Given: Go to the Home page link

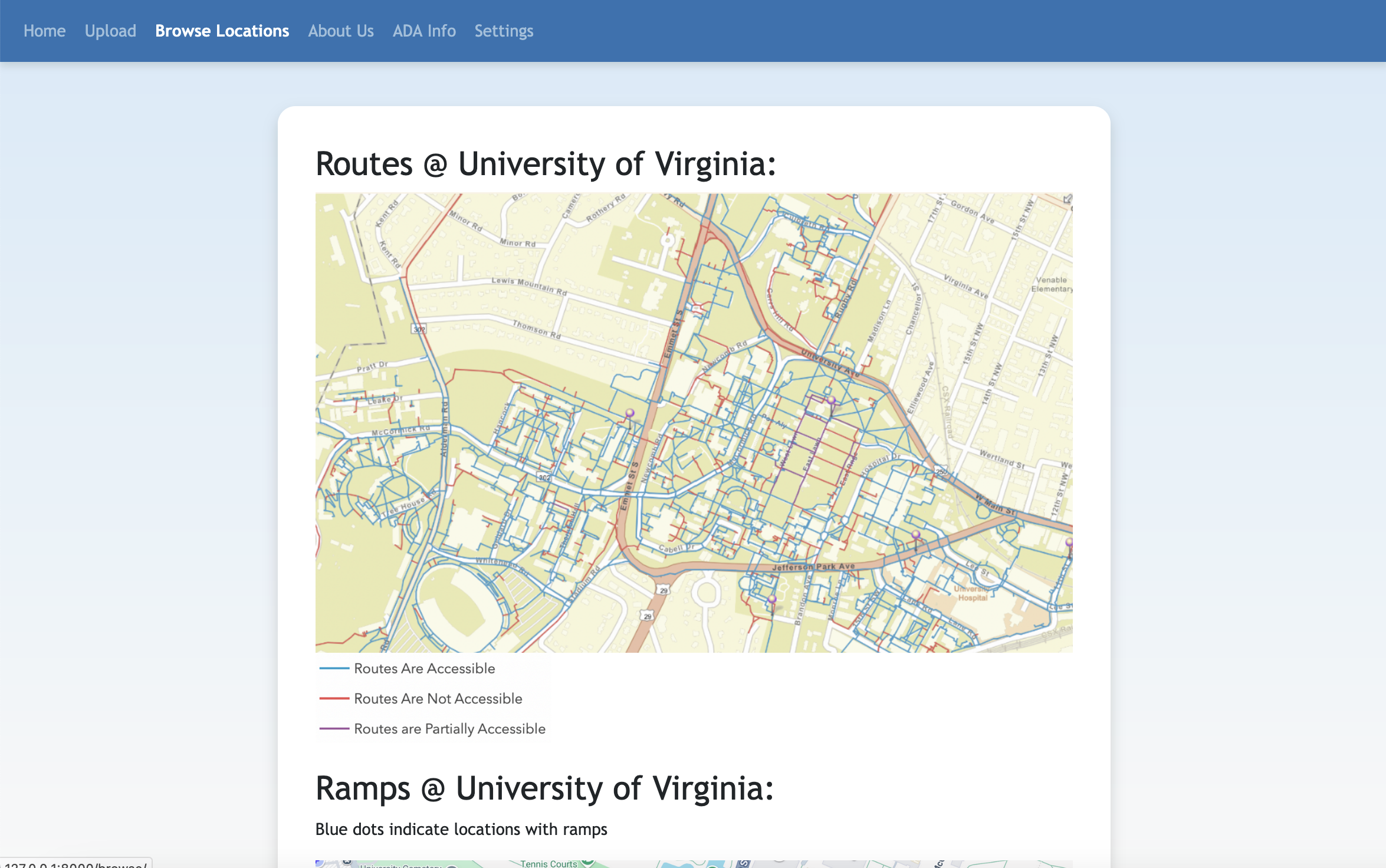Looking at the screenshot, I should point(44,31).
